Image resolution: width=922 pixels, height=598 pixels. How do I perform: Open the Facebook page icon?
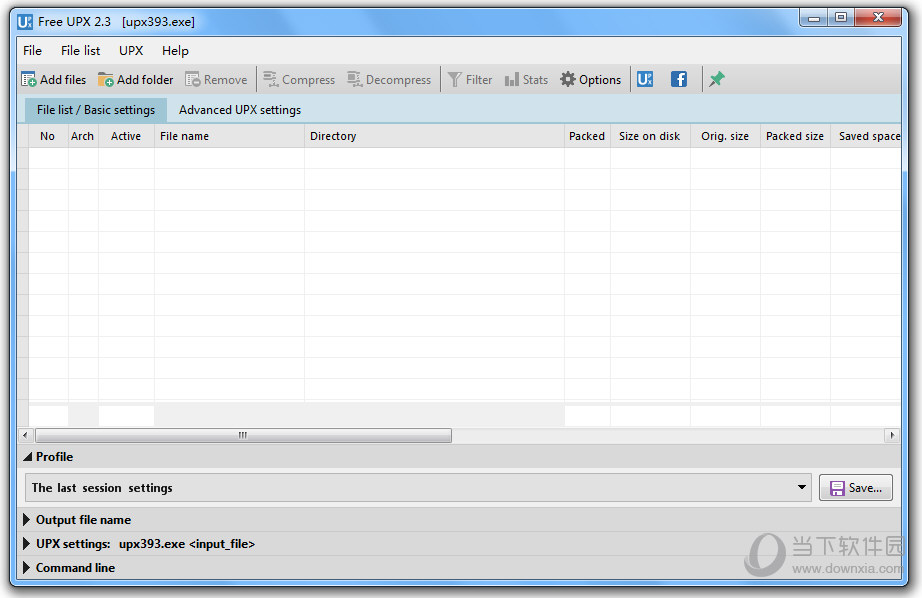click(679, 79)
